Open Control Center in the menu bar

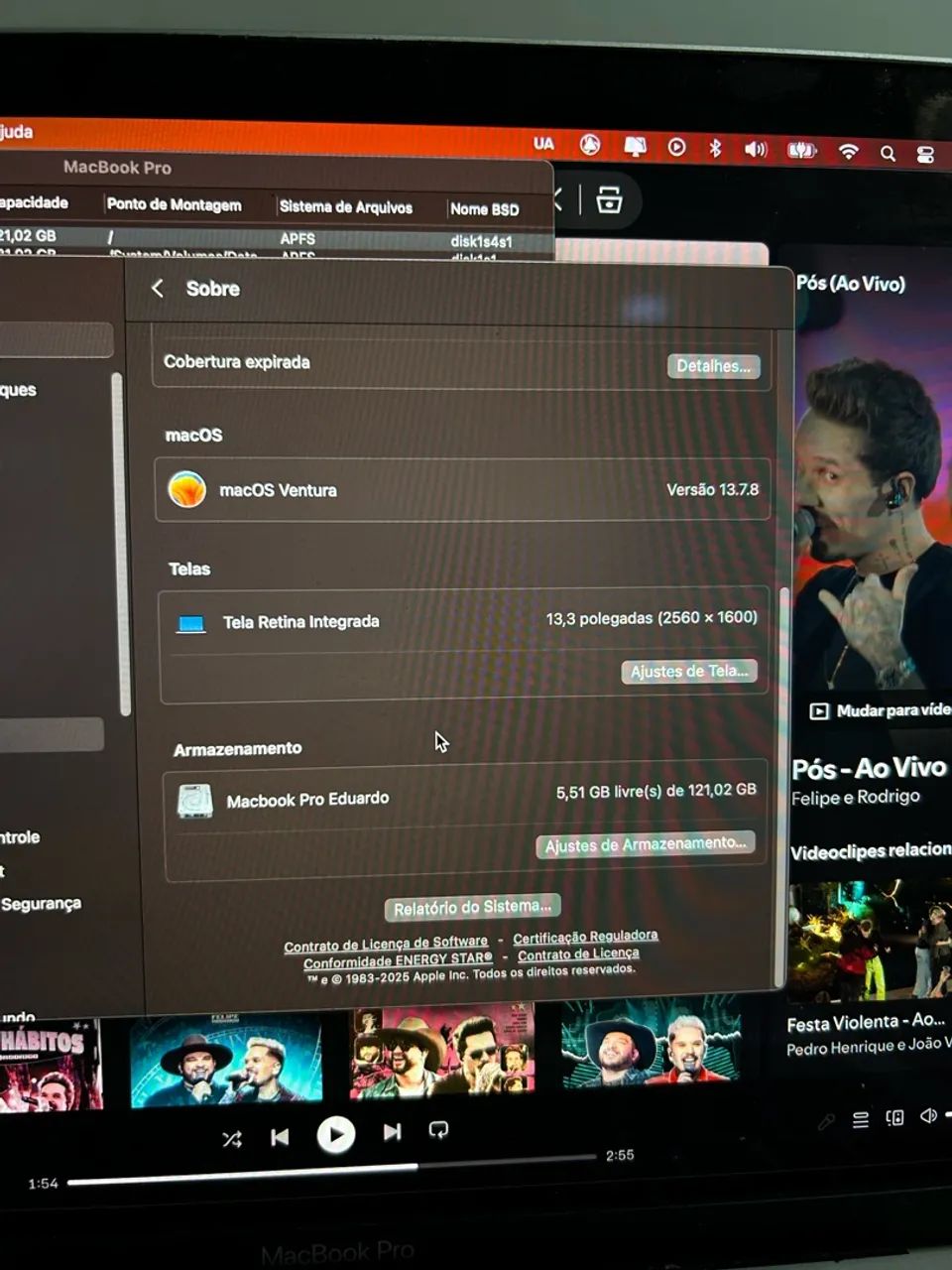tap(925, 155)
